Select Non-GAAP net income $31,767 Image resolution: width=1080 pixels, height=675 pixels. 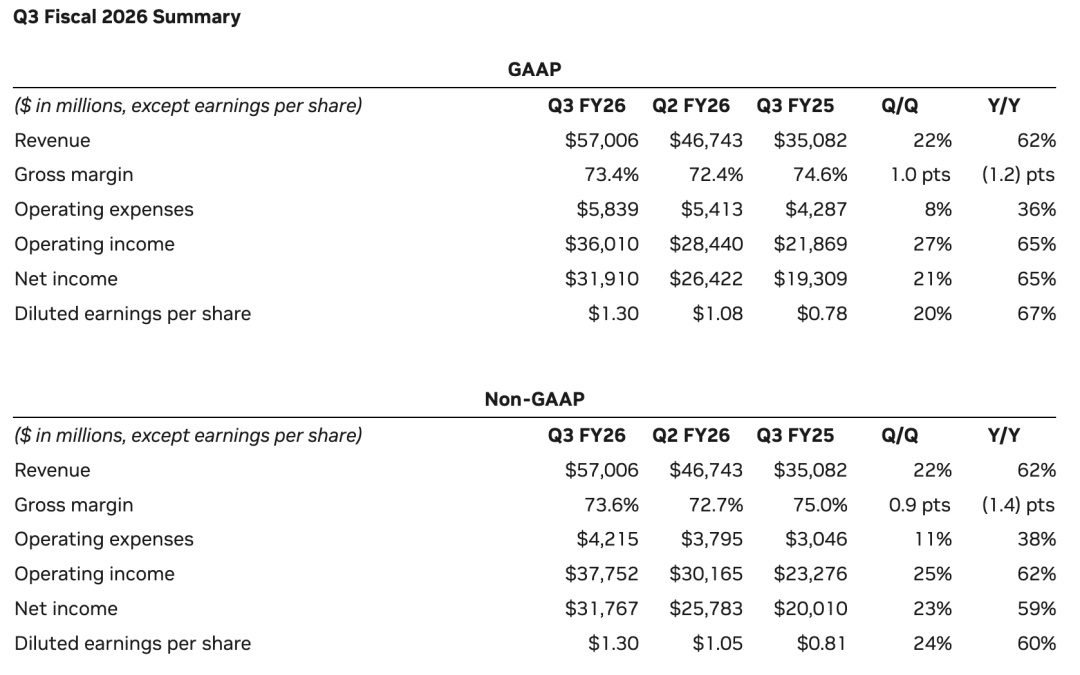[x=602, y=609]
